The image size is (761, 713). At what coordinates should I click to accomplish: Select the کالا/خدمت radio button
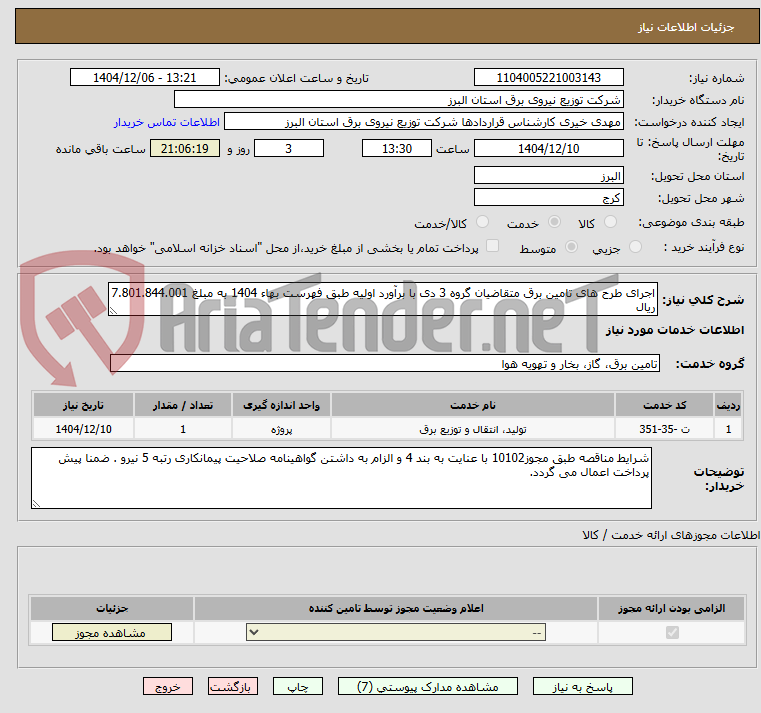tap(482, 222)
